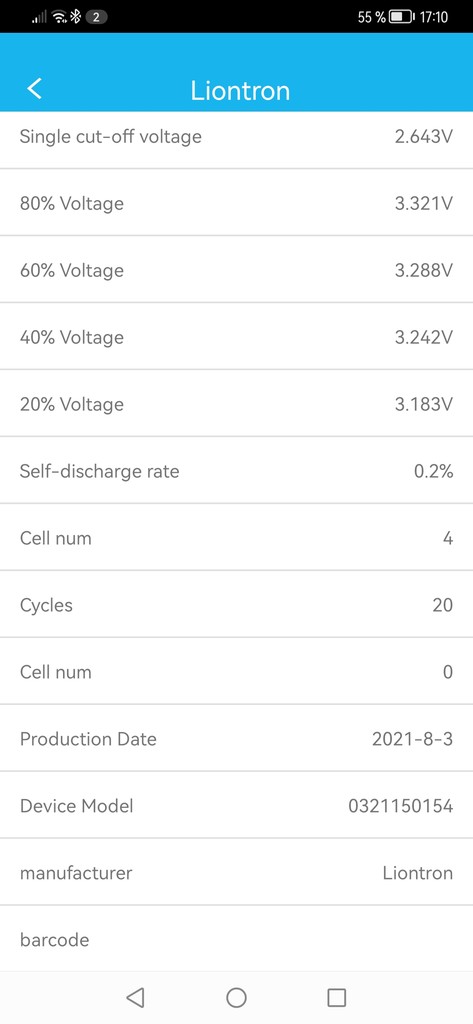Select the 80% Voltage row
473x1024 pixels.
236,203
